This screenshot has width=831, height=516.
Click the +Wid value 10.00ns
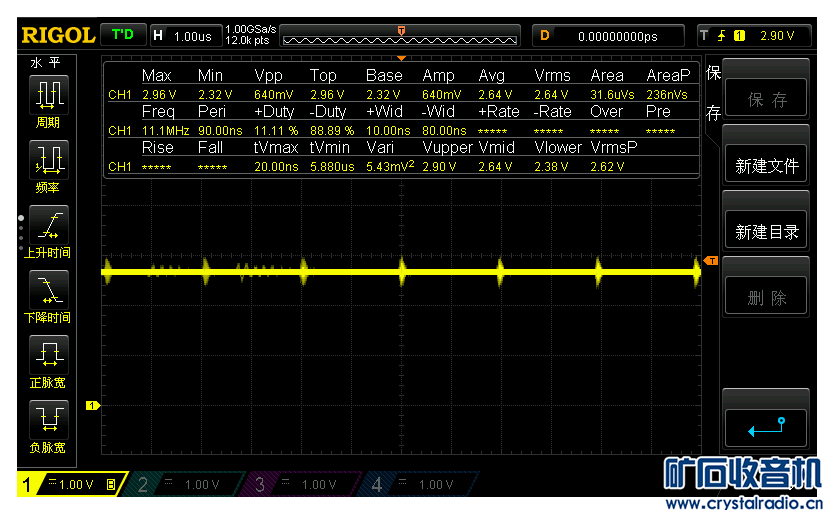[x=388, y=130]
